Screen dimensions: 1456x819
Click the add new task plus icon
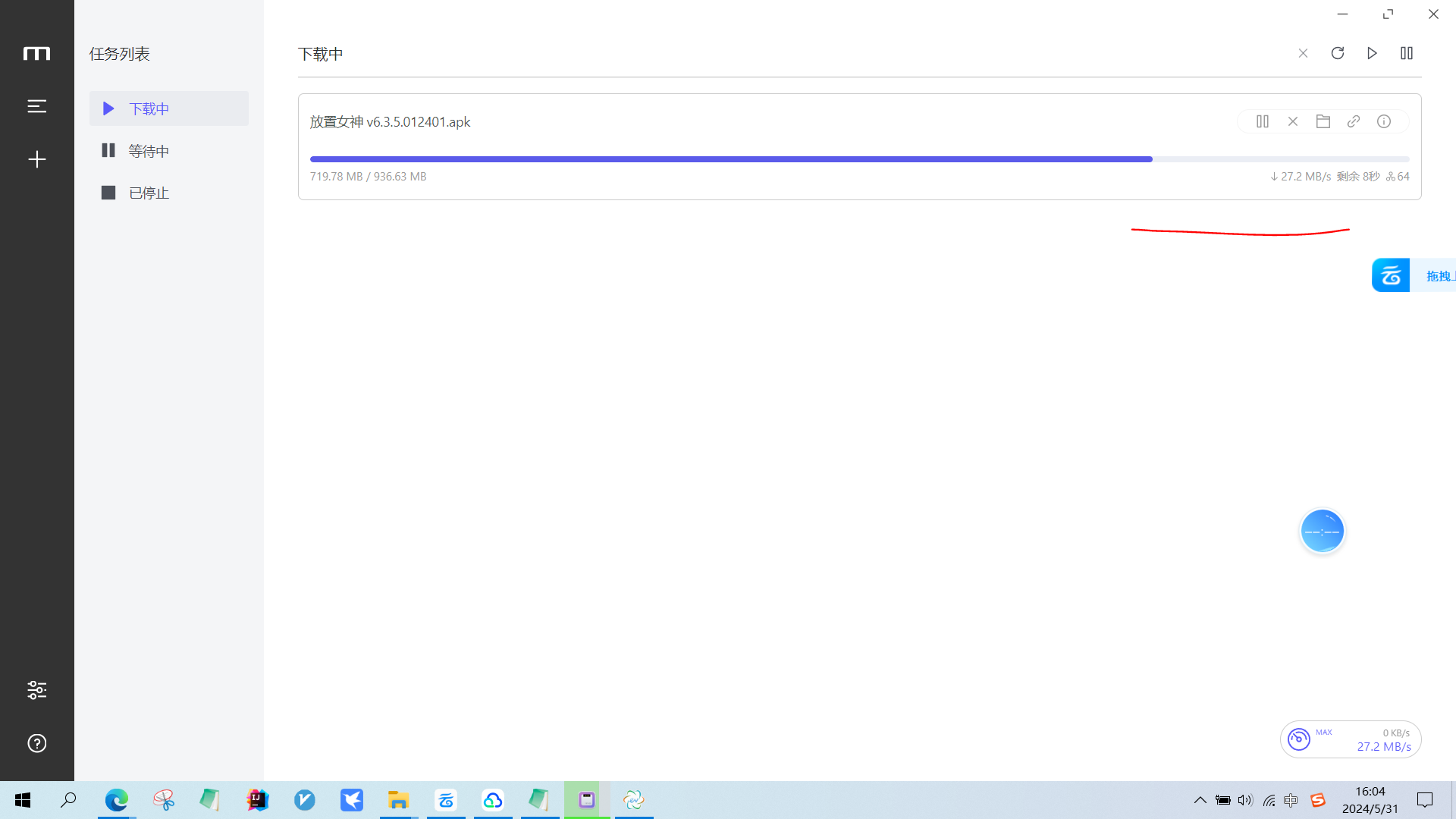click(x=36, y=159)
